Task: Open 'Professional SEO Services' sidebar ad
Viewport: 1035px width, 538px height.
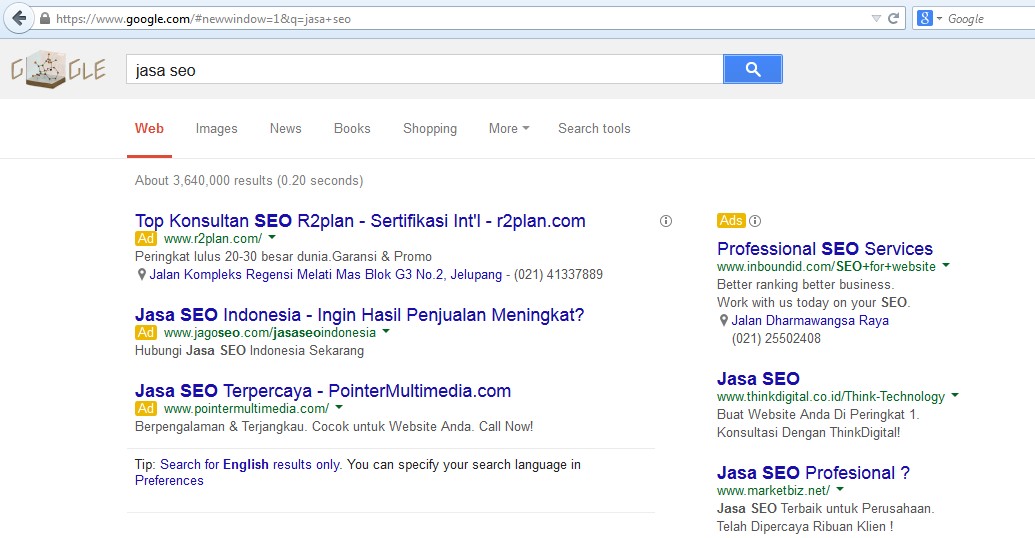Action: click(x=824, y=249)
